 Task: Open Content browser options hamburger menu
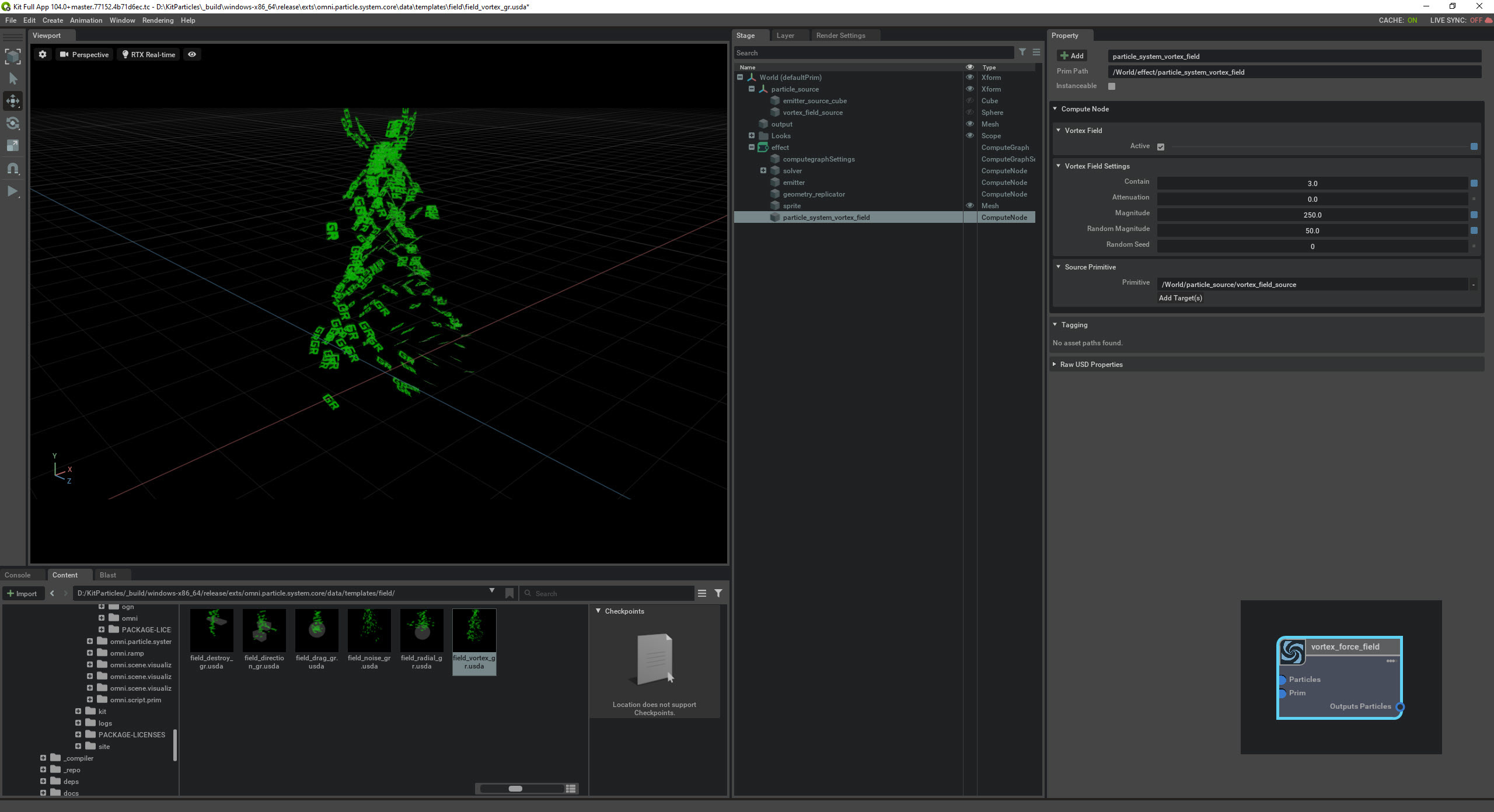click(702, 593)
